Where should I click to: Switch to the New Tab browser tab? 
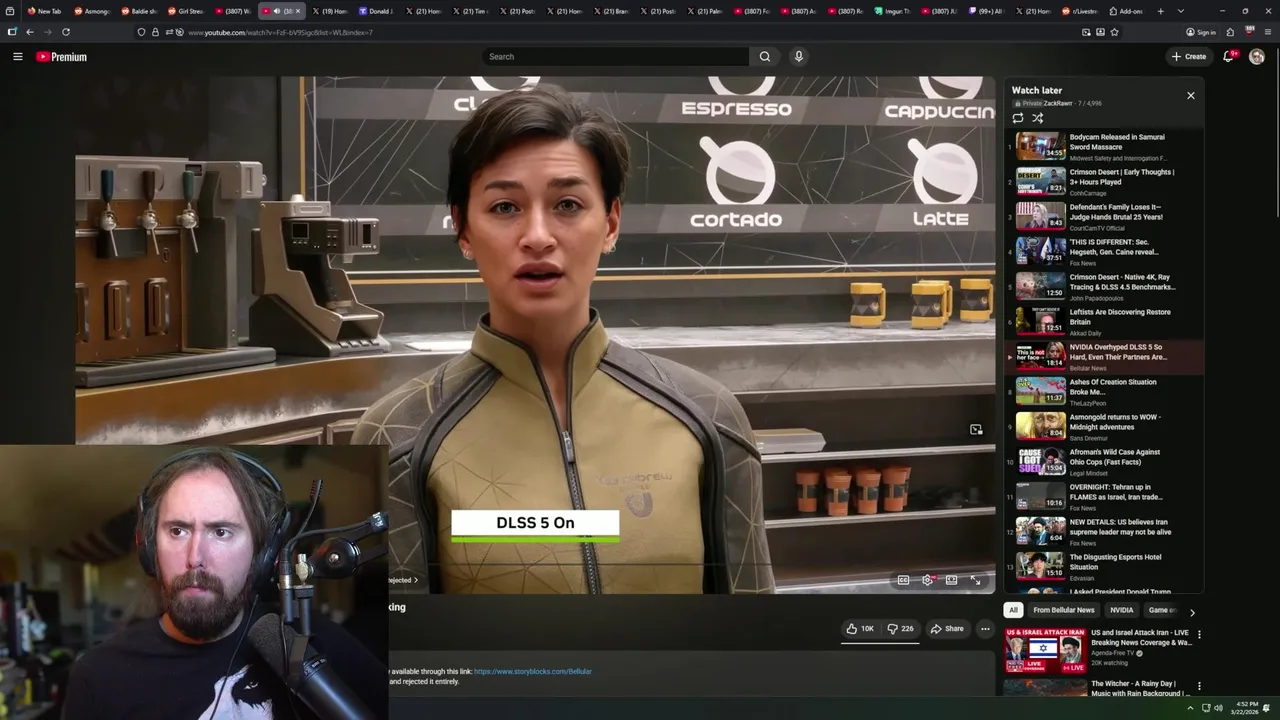click(44, 11)
